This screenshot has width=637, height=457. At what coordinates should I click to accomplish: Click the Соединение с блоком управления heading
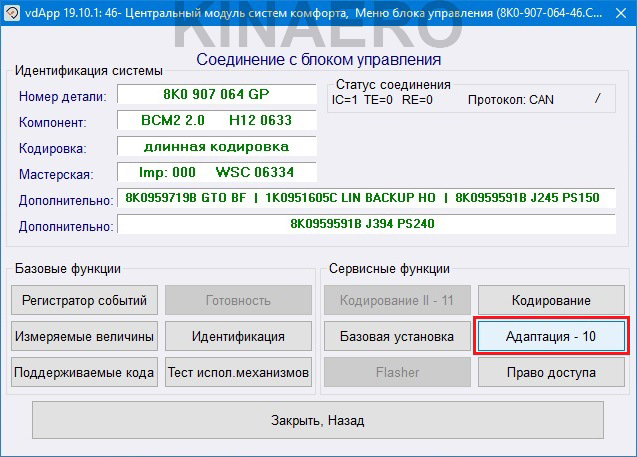click(319, 60)
